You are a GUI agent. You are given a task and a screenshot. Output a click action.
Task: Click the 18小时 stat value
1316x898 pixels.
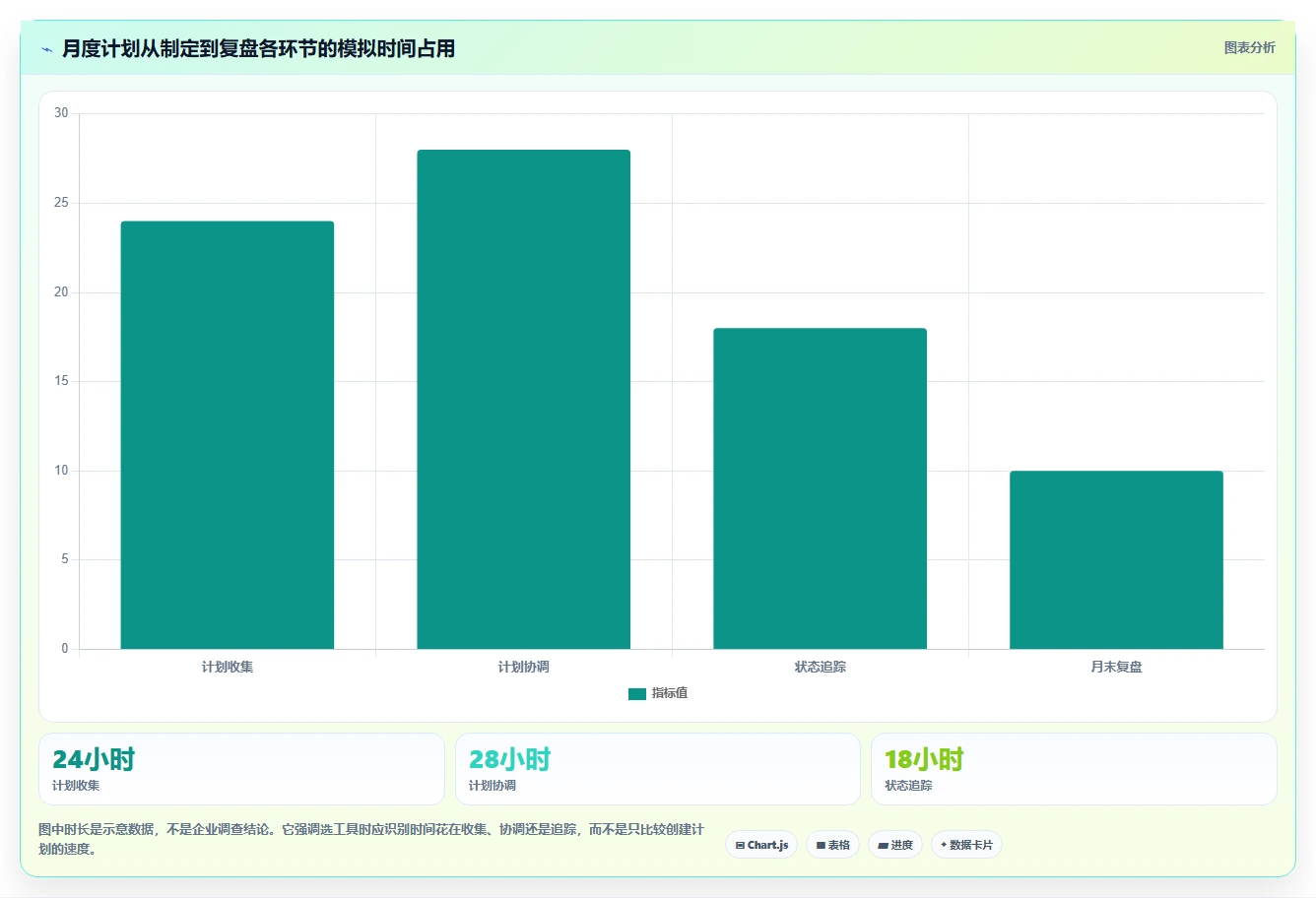click(925, 759)
